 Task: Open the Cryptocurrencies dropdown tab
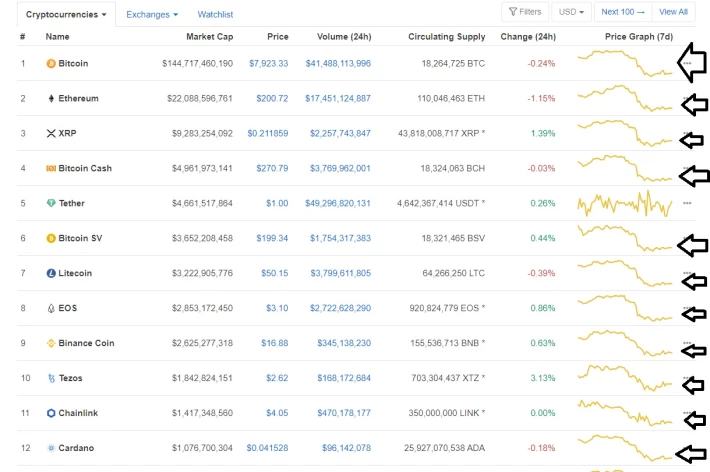pyautogui.click(x=66, y=14)
